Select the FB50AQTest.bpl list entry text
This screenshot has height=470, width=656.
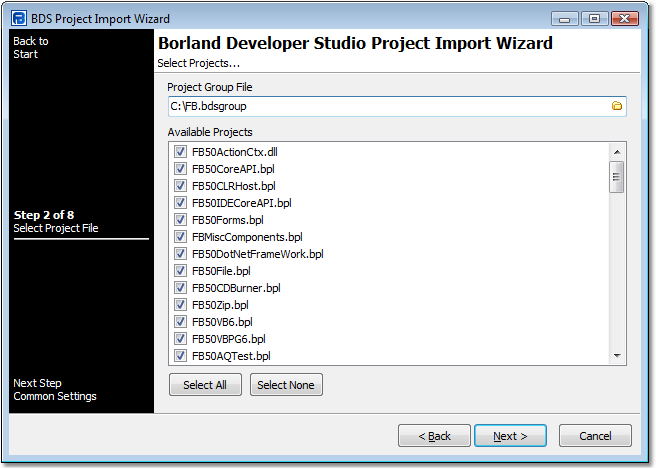[231, 356]
